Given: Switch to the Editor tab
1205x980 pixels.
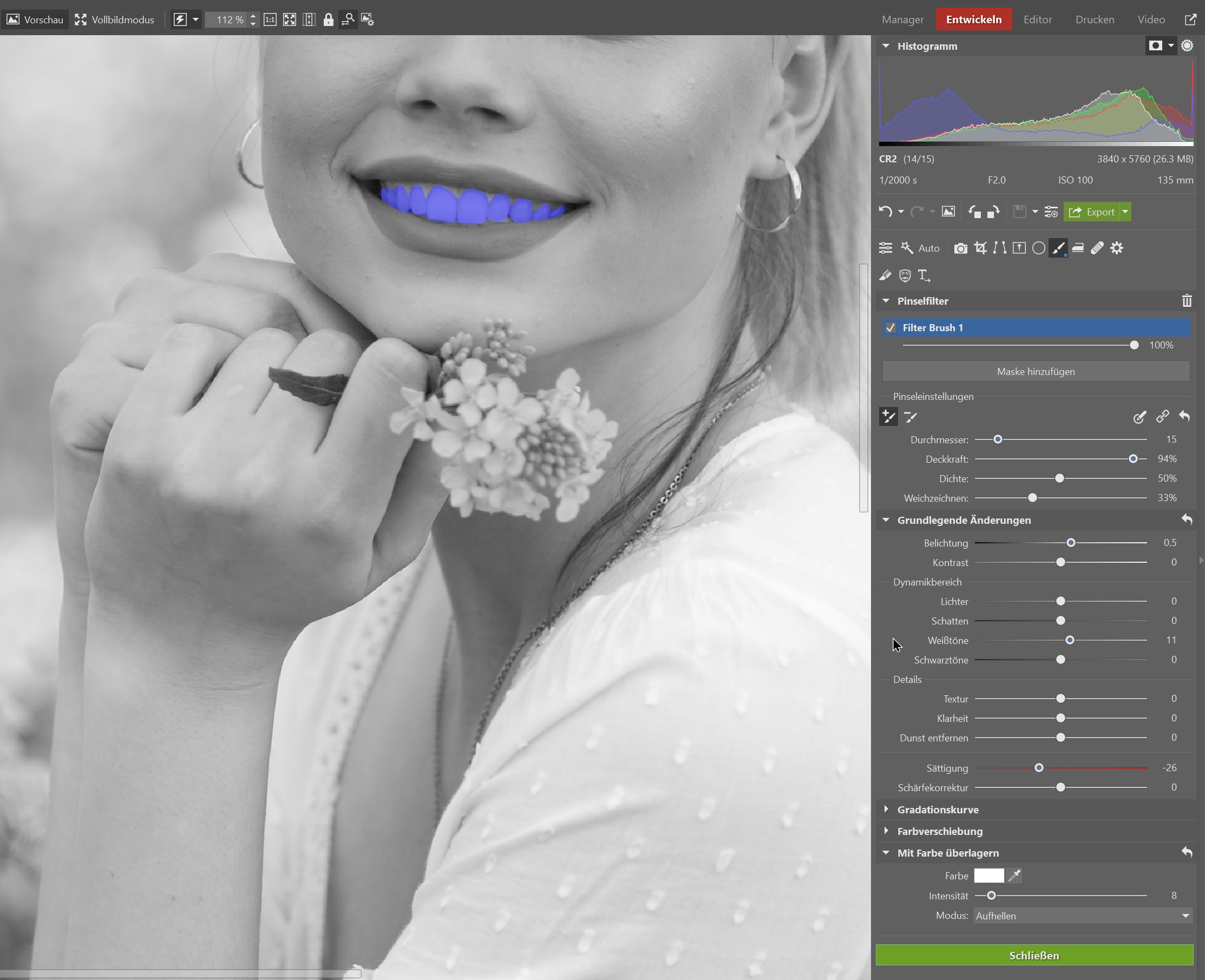Looking at the screenshot, I should (x=1037, y=20).
